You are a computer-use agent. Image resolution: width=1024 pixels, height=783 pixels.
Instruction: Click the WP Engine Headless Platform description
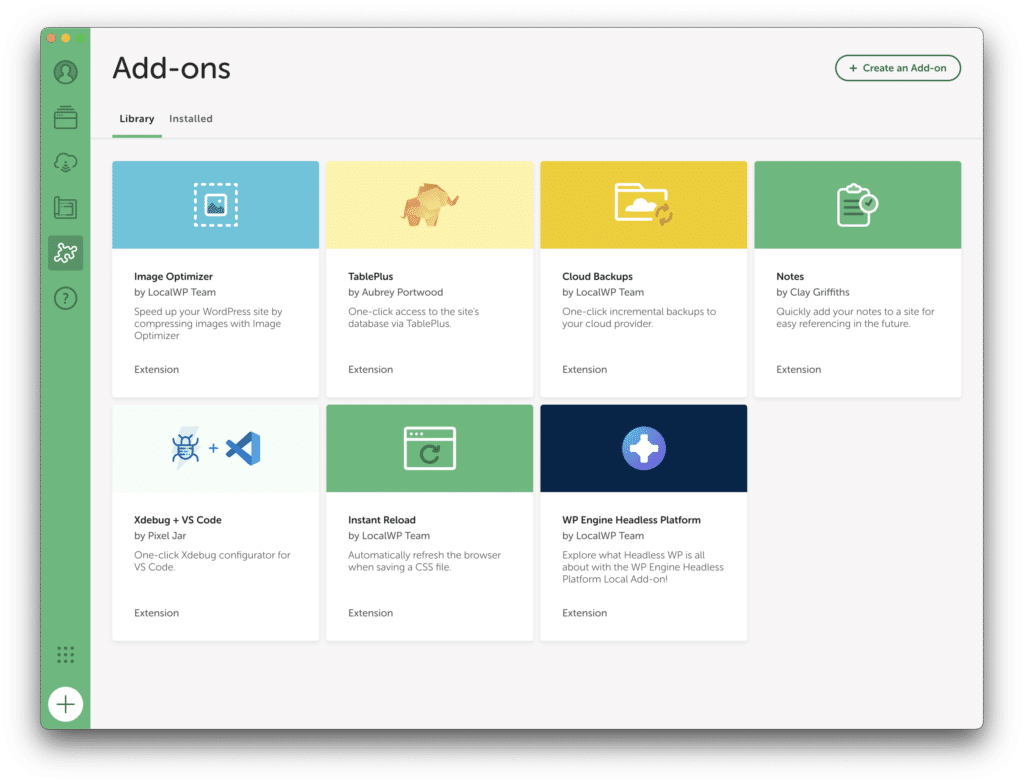coord(643,567)
